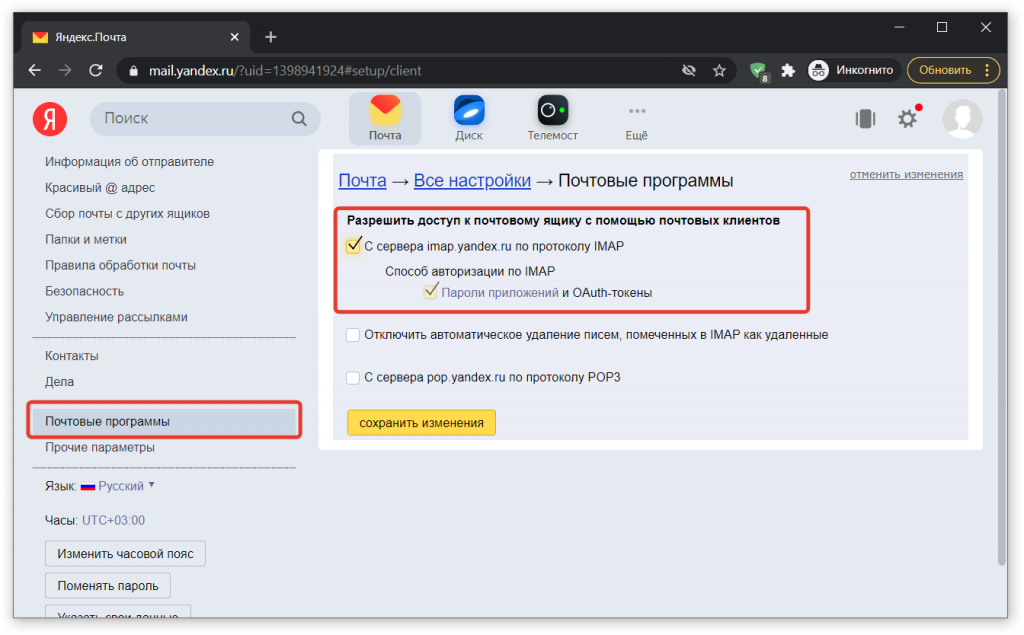1024x635 pixels.
Task: Check the disable automatic deletion of emails option
Action: [353, 335]
